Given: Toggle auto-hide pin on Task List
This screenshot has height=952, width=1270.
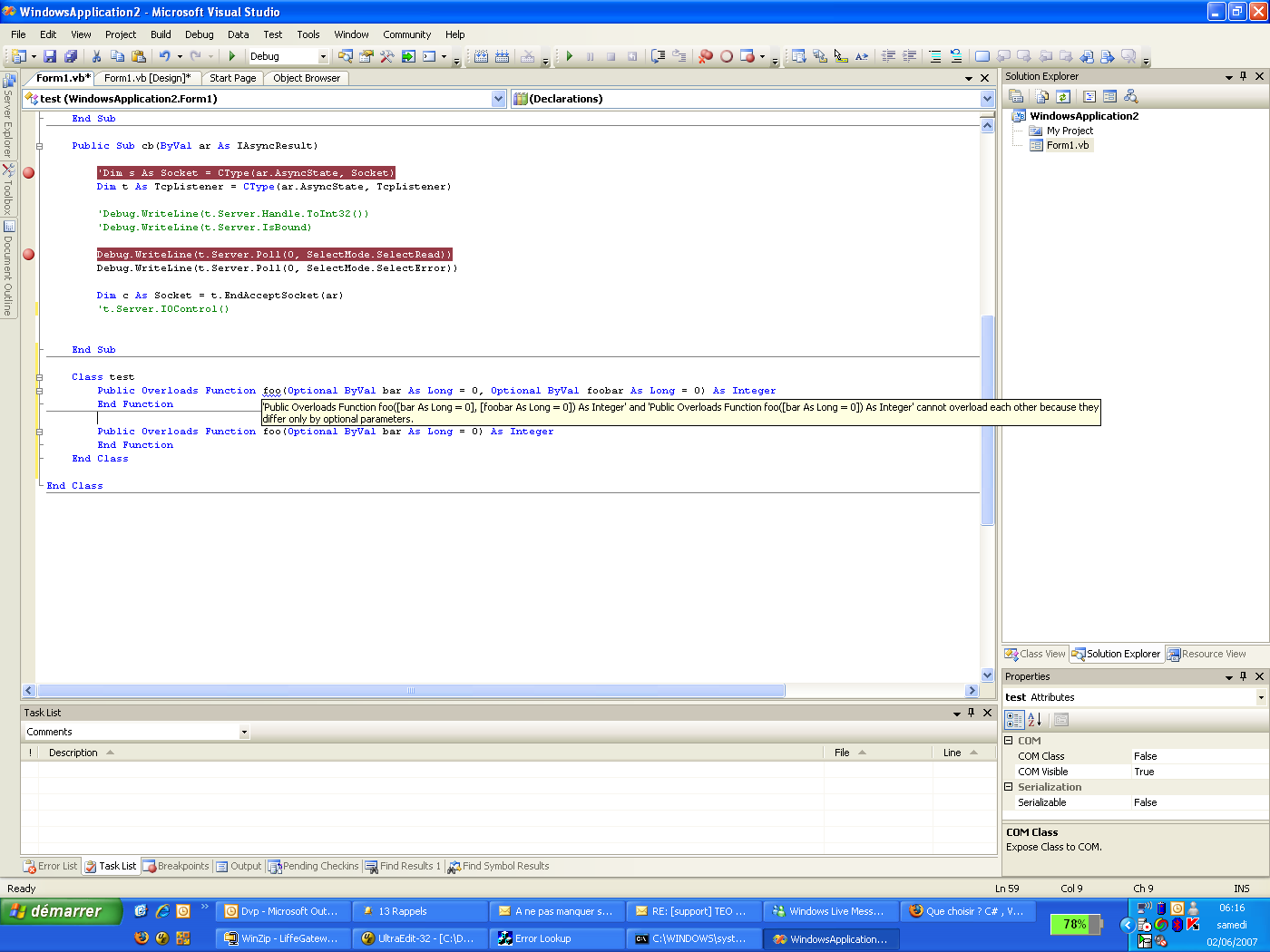Looking at the screenshot, I should [971, 713].
